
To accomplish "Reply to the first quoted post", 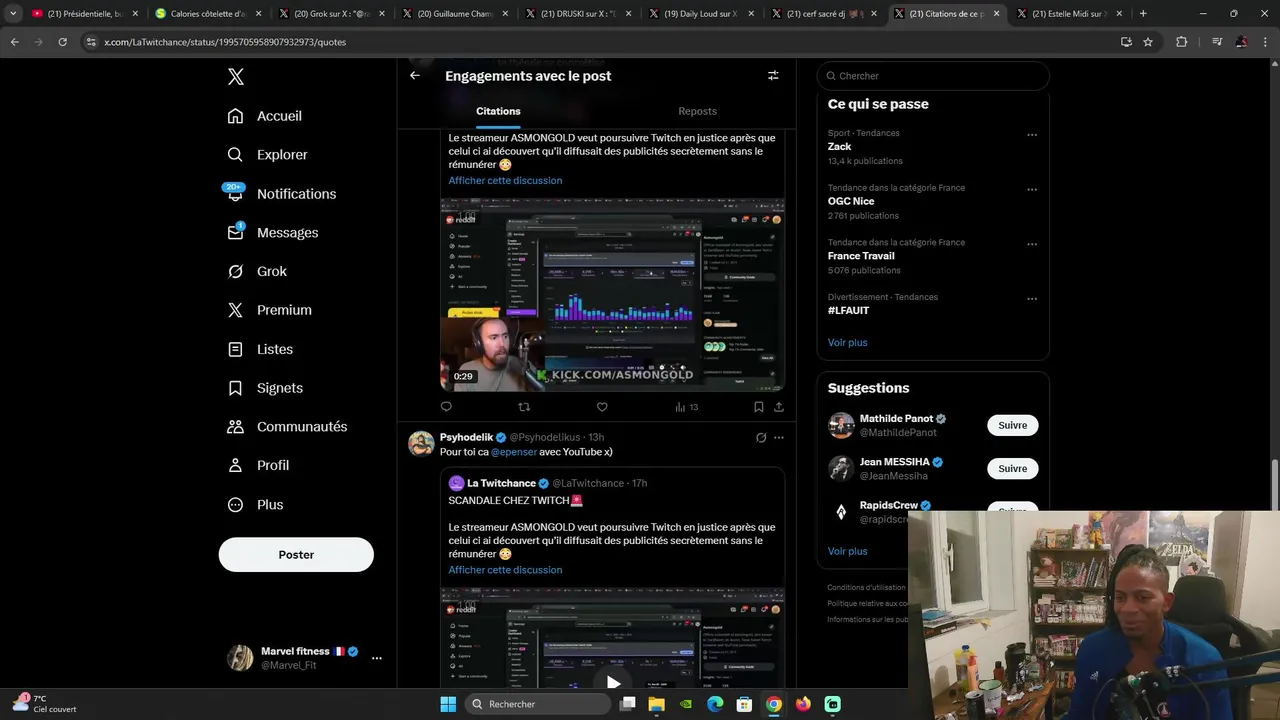I will [446, 407].
